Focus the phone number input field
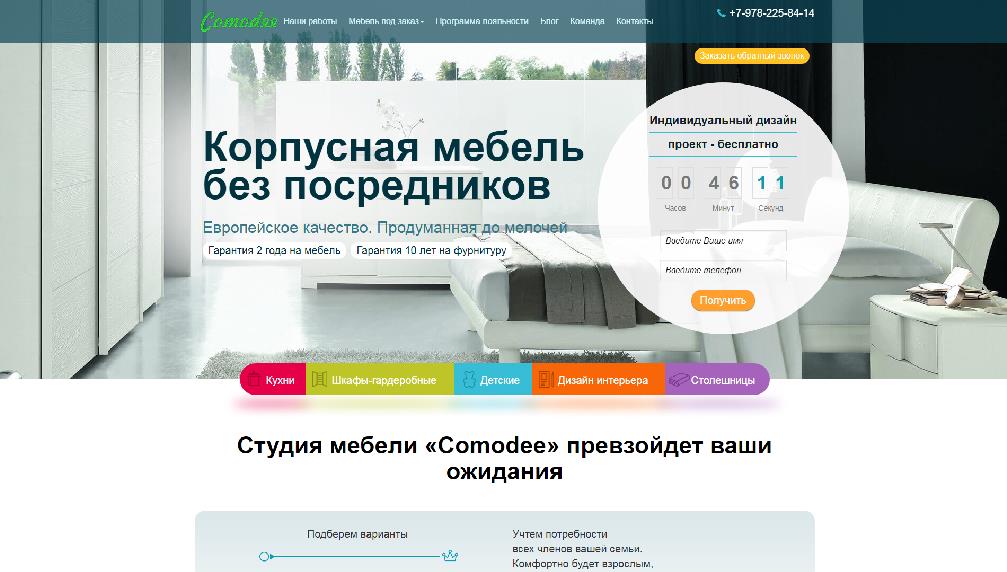This screenshot has width=1007, height=572. [x=723, y=270]
